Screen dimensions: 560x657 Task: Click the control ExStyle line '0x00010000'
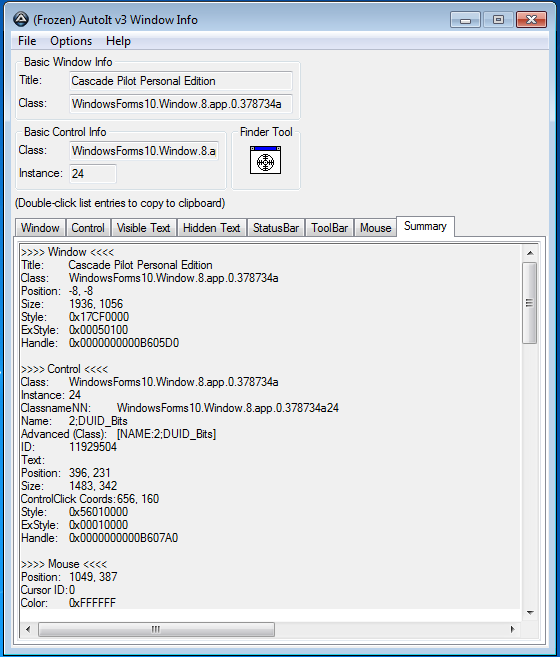(75, 525)
